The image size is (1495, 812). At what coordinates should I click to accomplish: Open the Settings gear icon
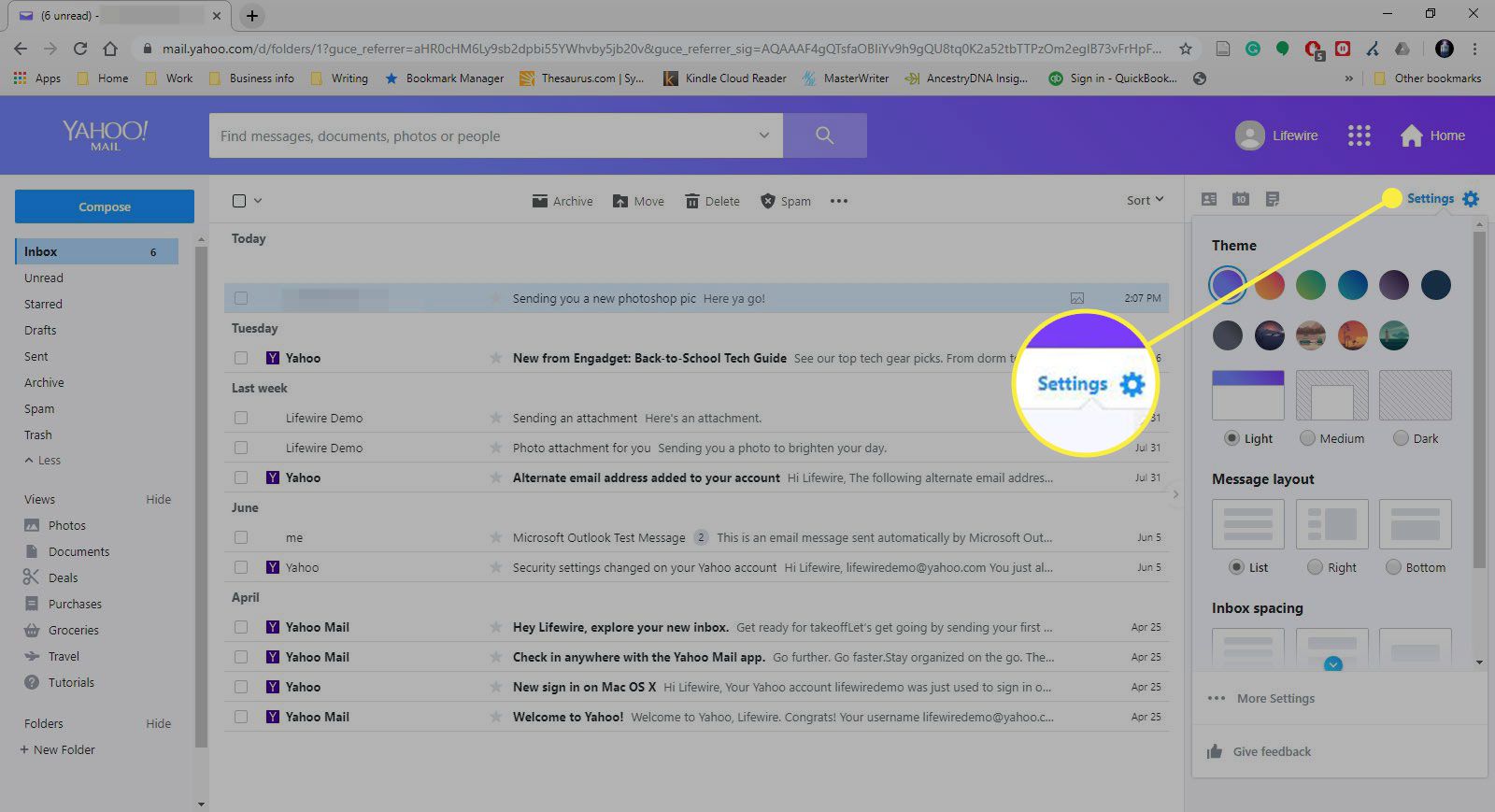pos(1471,199)
